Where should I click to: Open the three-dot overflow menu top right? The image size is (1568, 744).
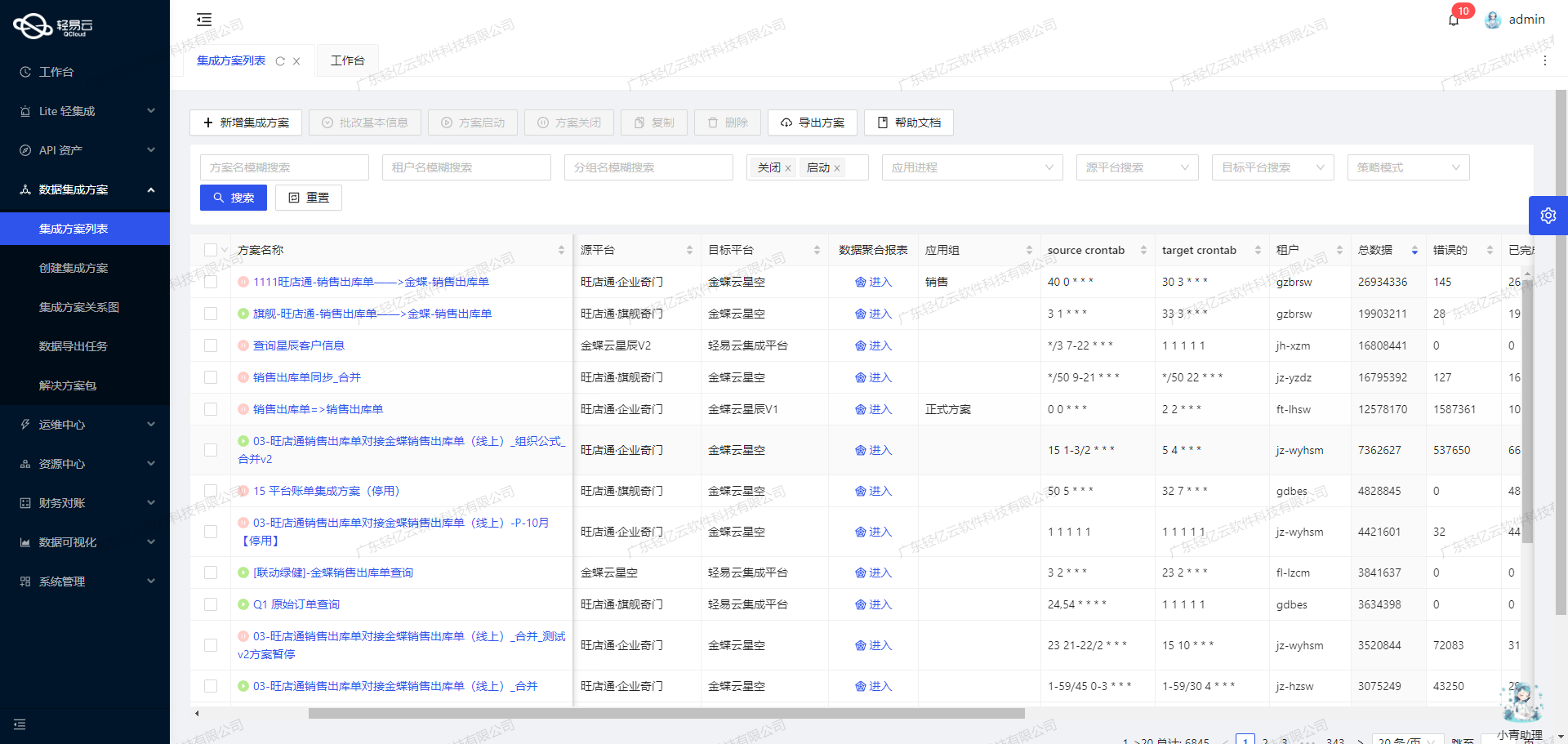click(x=1544, y=60)
